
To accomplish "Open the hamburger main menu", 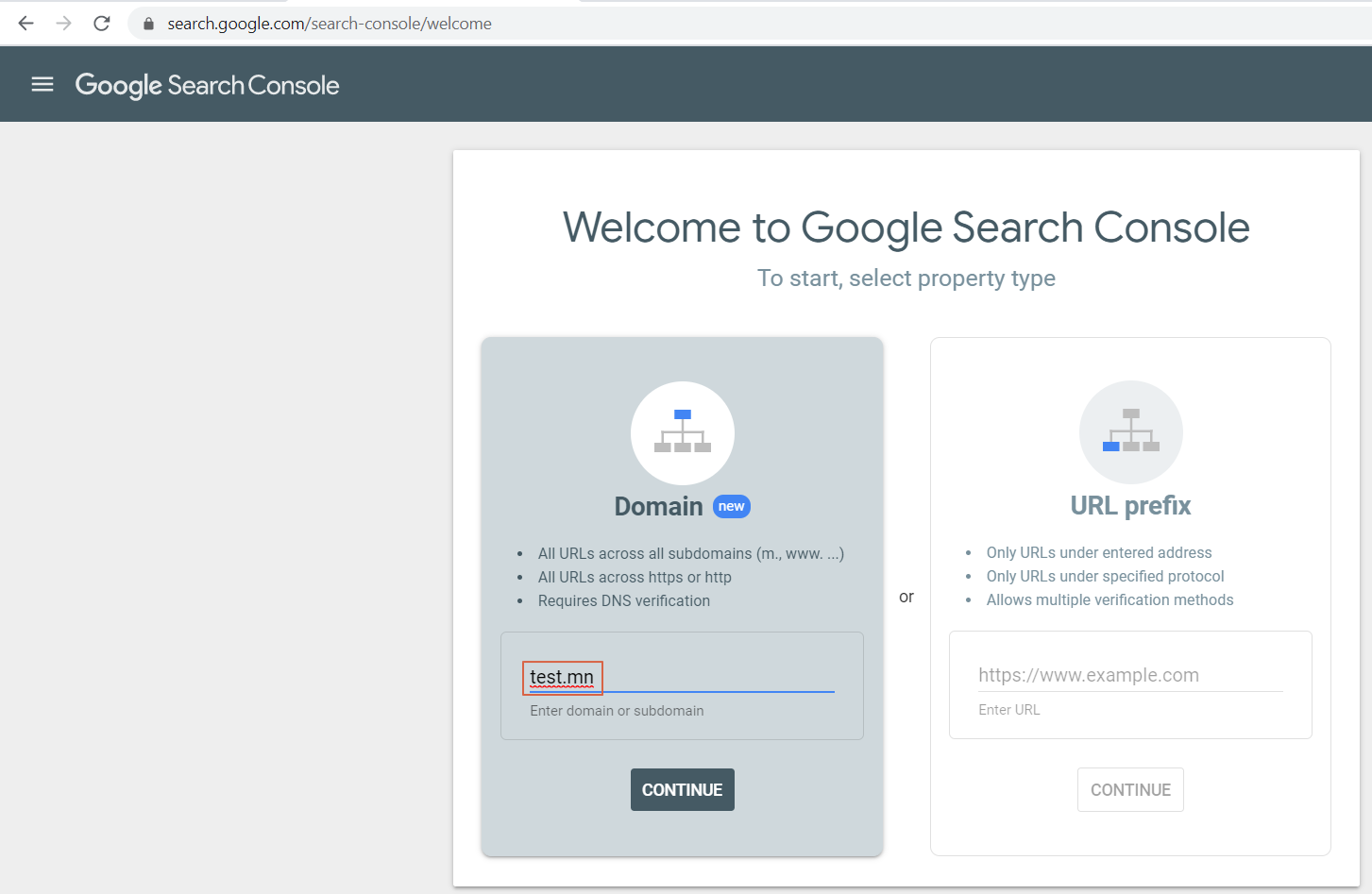I will pos(42,85).
